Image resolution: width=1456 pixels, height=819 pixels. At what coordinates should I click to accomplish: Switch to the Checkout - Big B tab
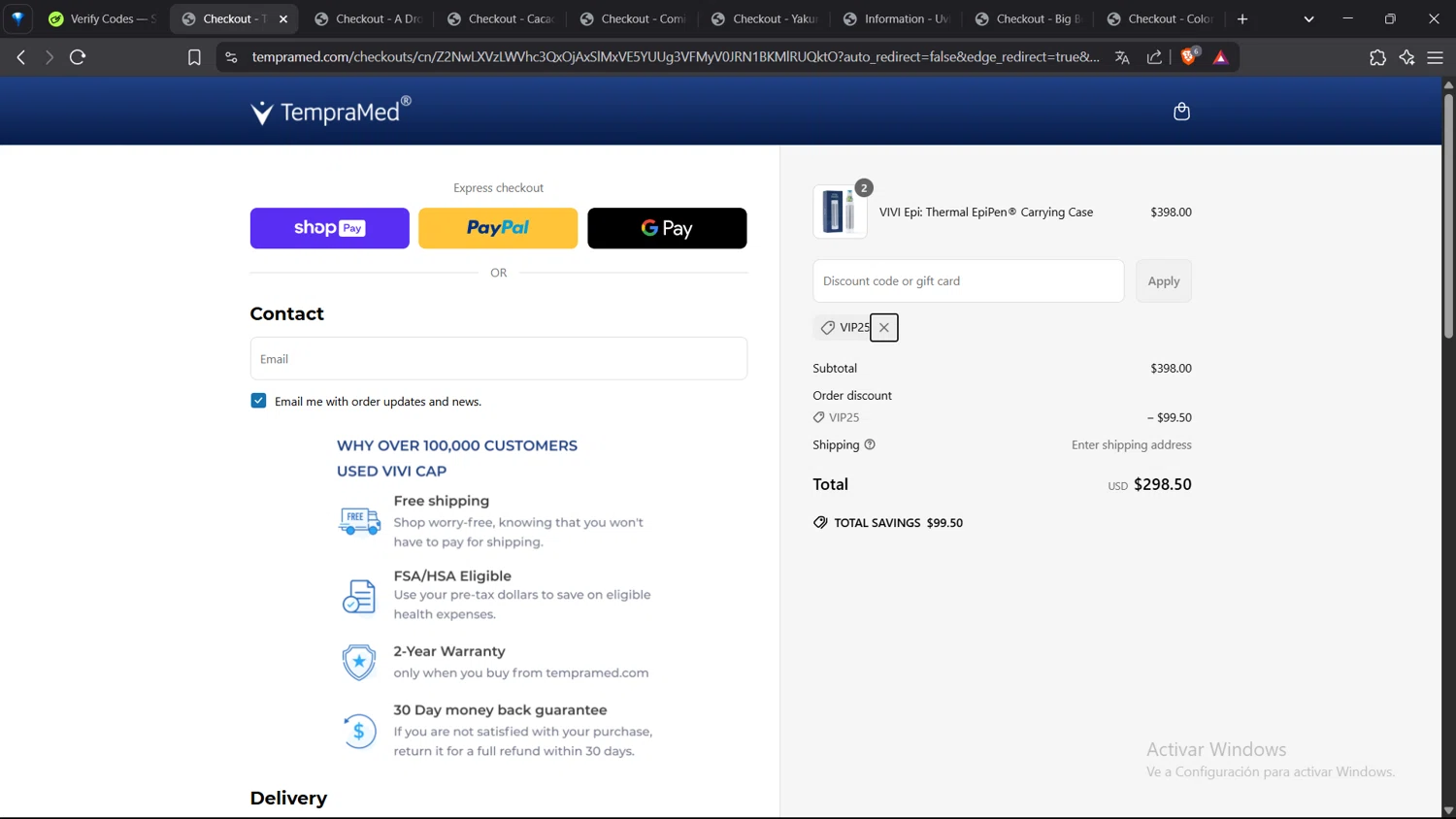pos(1030,18)
